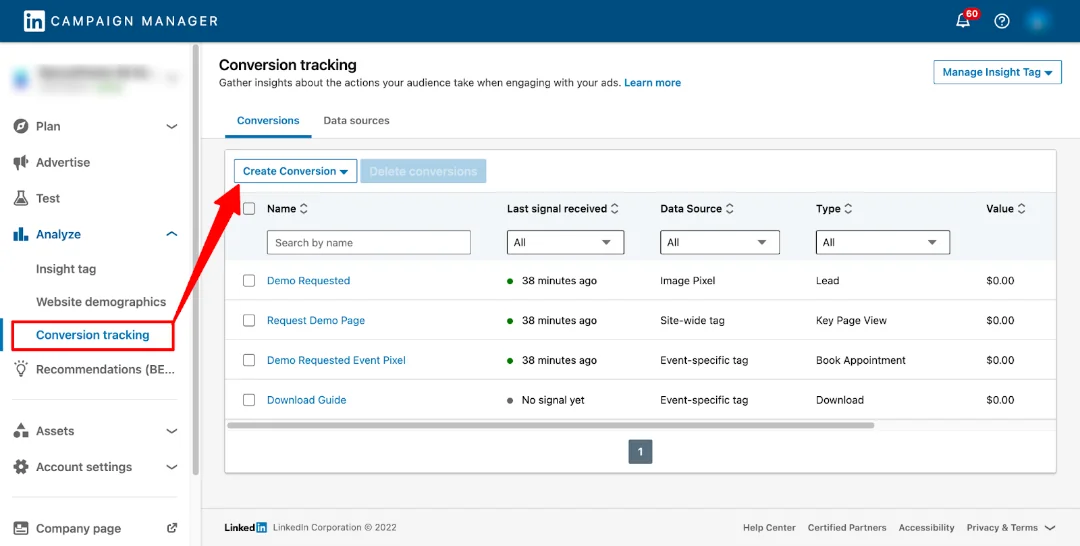The height and width of the screenshot is (546, 1080).
Task: Click the Certified Partners footer link
Action: (847, 528)
